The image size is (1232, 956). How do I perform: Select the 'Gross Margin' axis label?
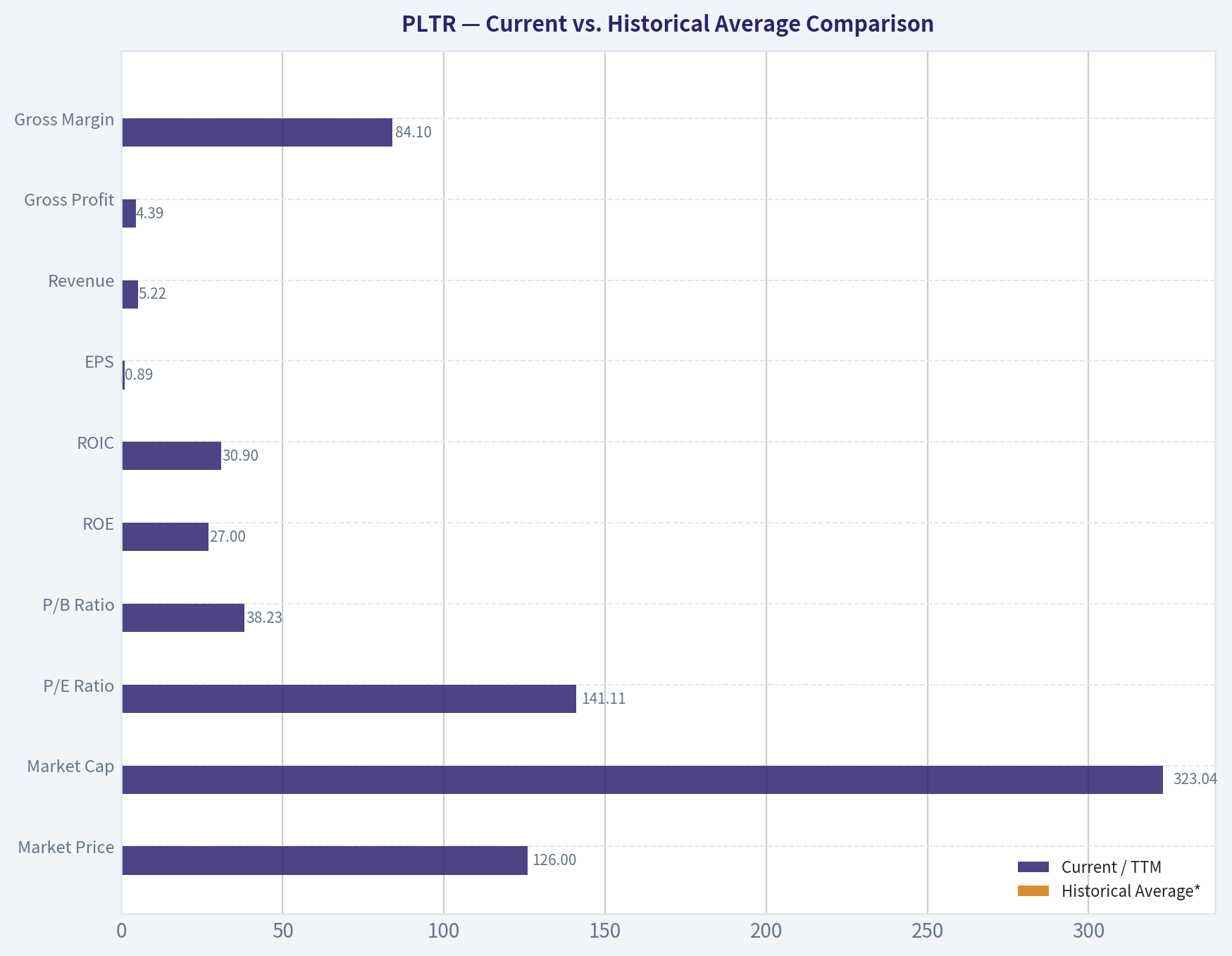pyautogui.click(x=64, y=120)
